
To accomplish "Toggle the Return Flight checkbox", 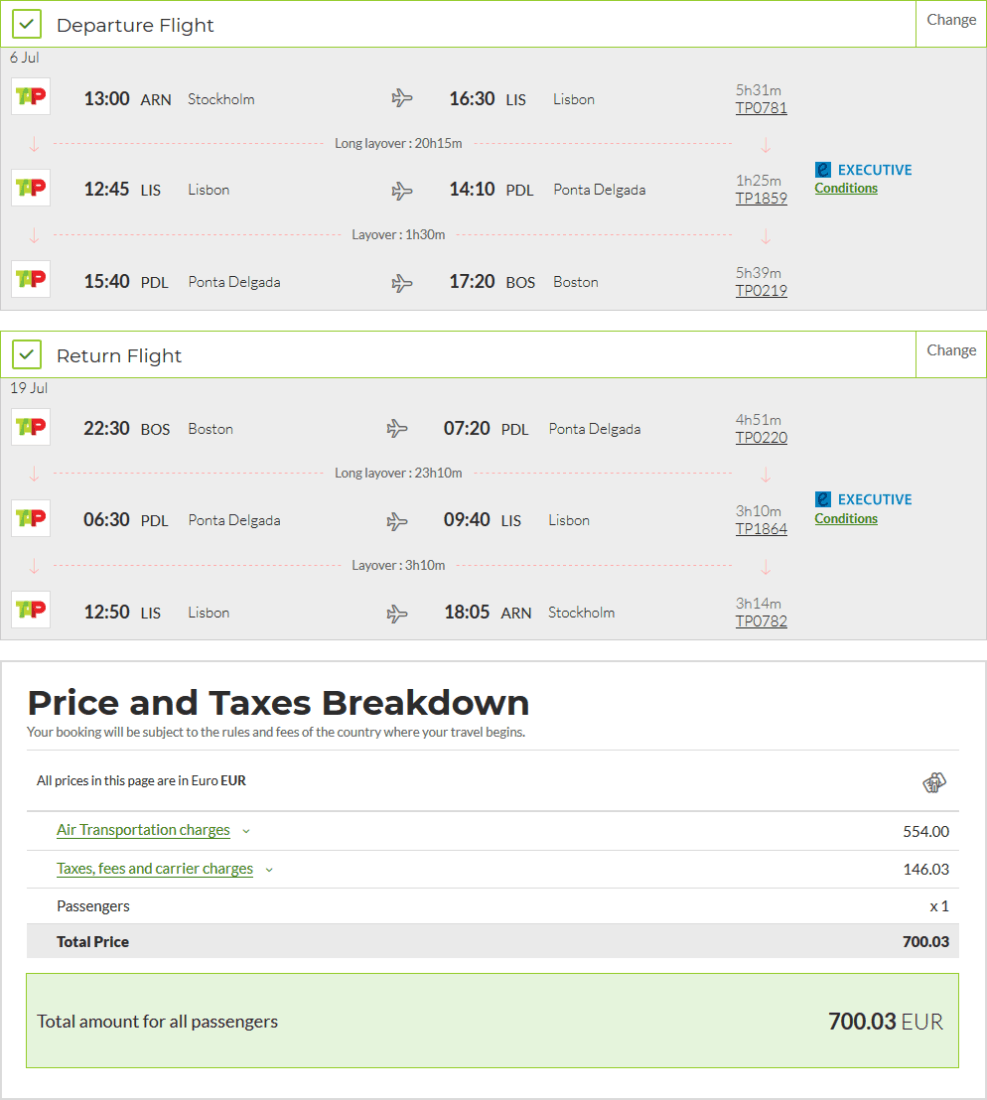I will 27,354.
